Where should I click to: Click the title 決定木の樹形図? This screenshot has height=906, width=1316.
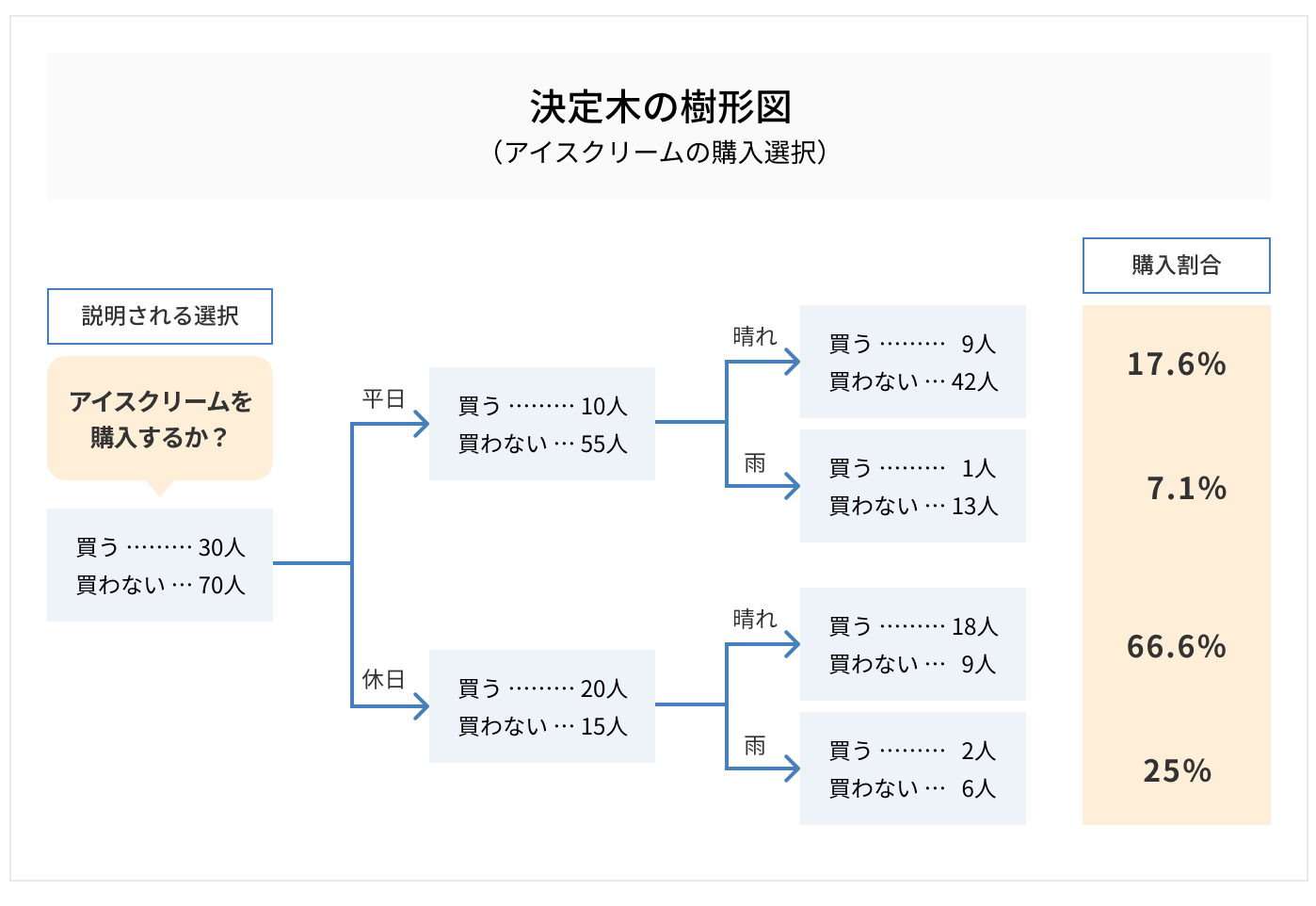[x=659, y=107]
